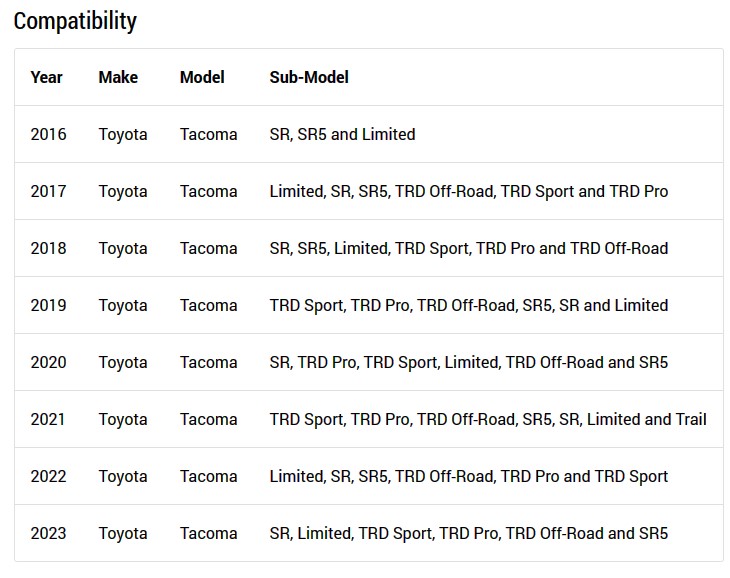Select the Make column header
The image size is (730, 578).
click(x=118, y=77)
